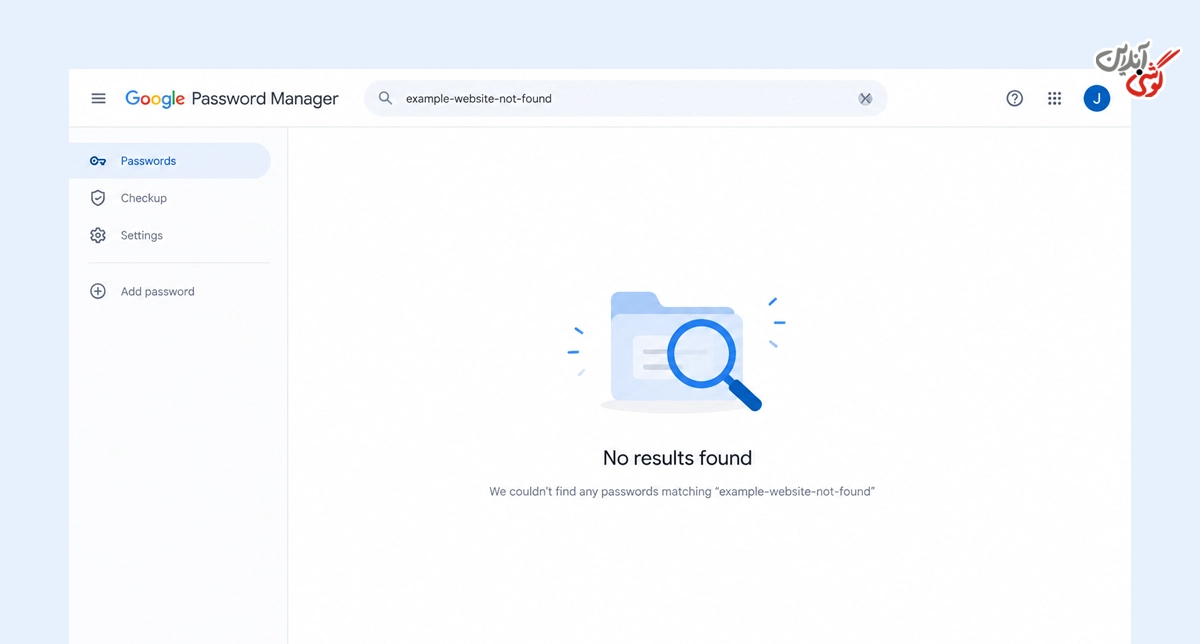This screenshot has width=1200, height=644.
Task: Click the gear icon beside Settings
Action: [98, 235]
